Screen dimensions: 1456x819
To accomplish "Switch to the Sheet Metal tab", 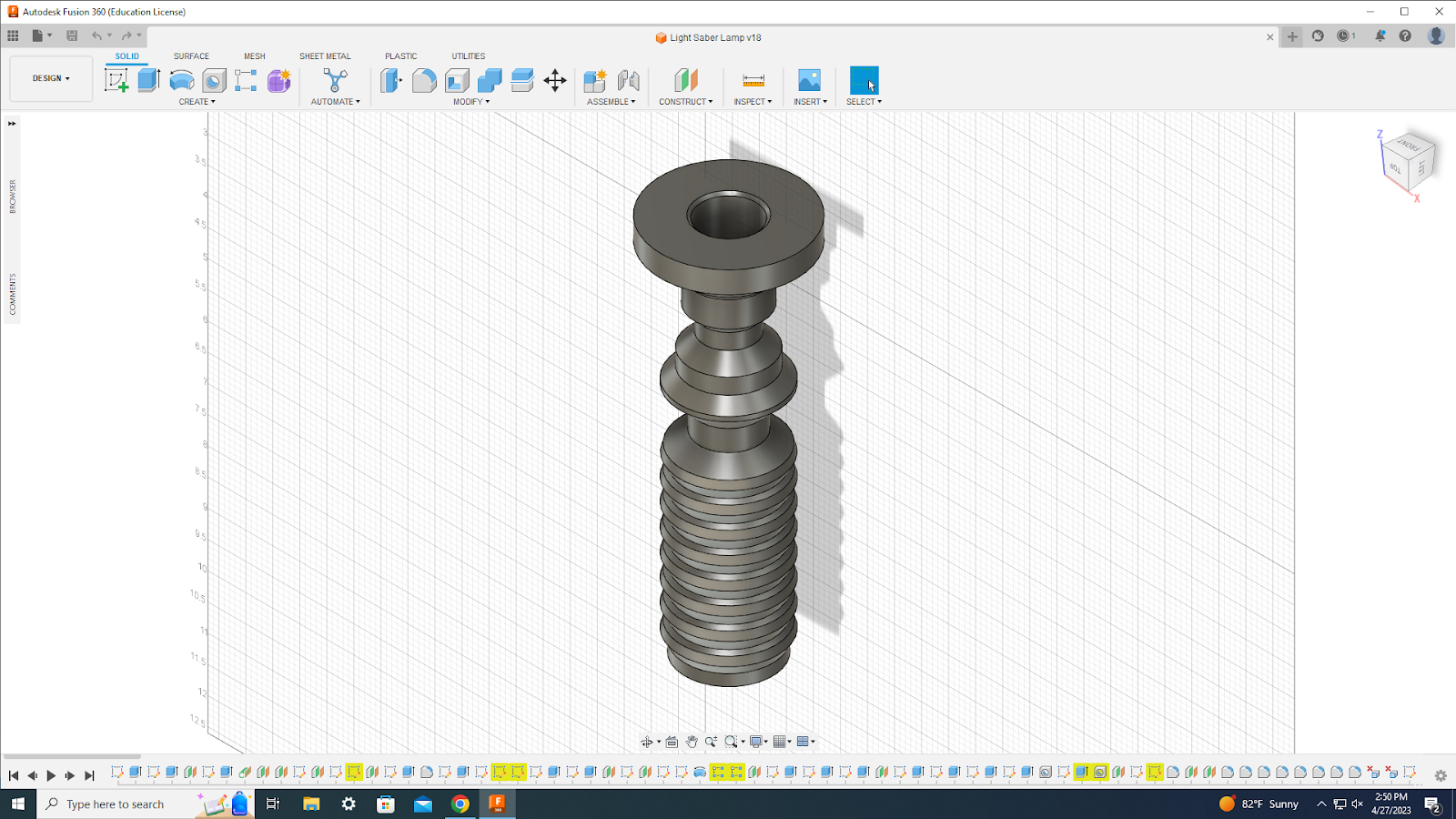I will 325,56.
